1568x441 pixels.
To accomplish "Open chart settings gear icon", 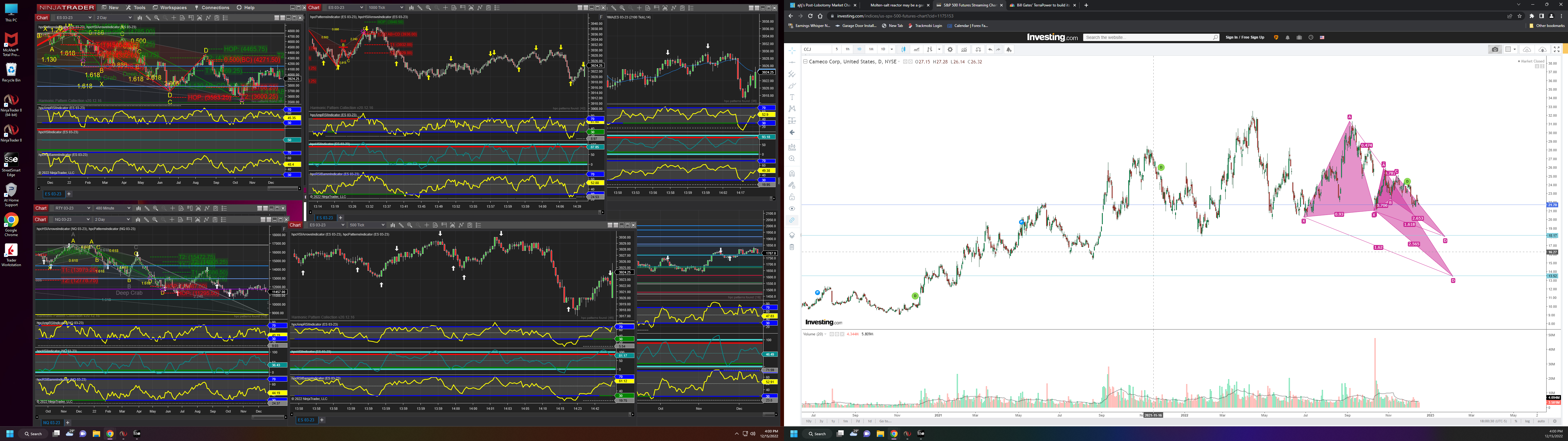I will coord(950,49).
